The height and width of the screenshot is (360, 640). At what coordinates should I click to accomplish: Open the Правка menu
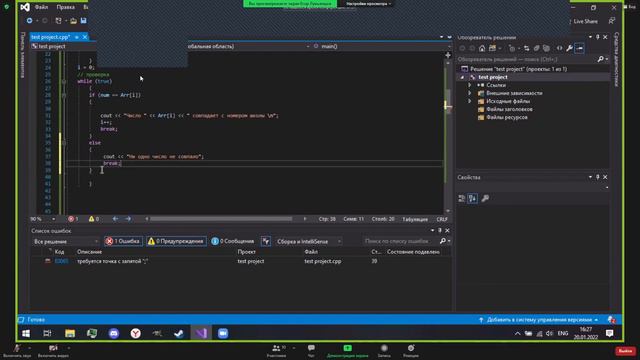65,7
